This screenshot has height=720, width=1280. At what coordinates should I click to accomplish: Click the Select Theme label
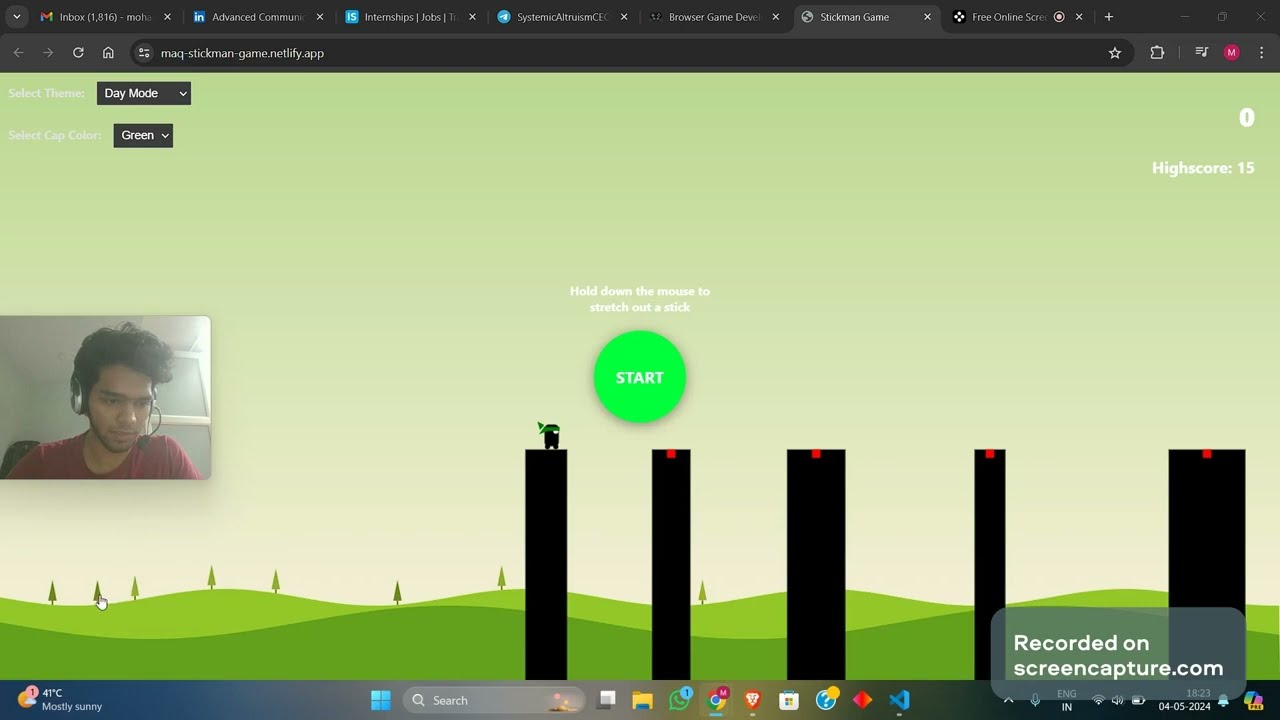pos(46,93)
